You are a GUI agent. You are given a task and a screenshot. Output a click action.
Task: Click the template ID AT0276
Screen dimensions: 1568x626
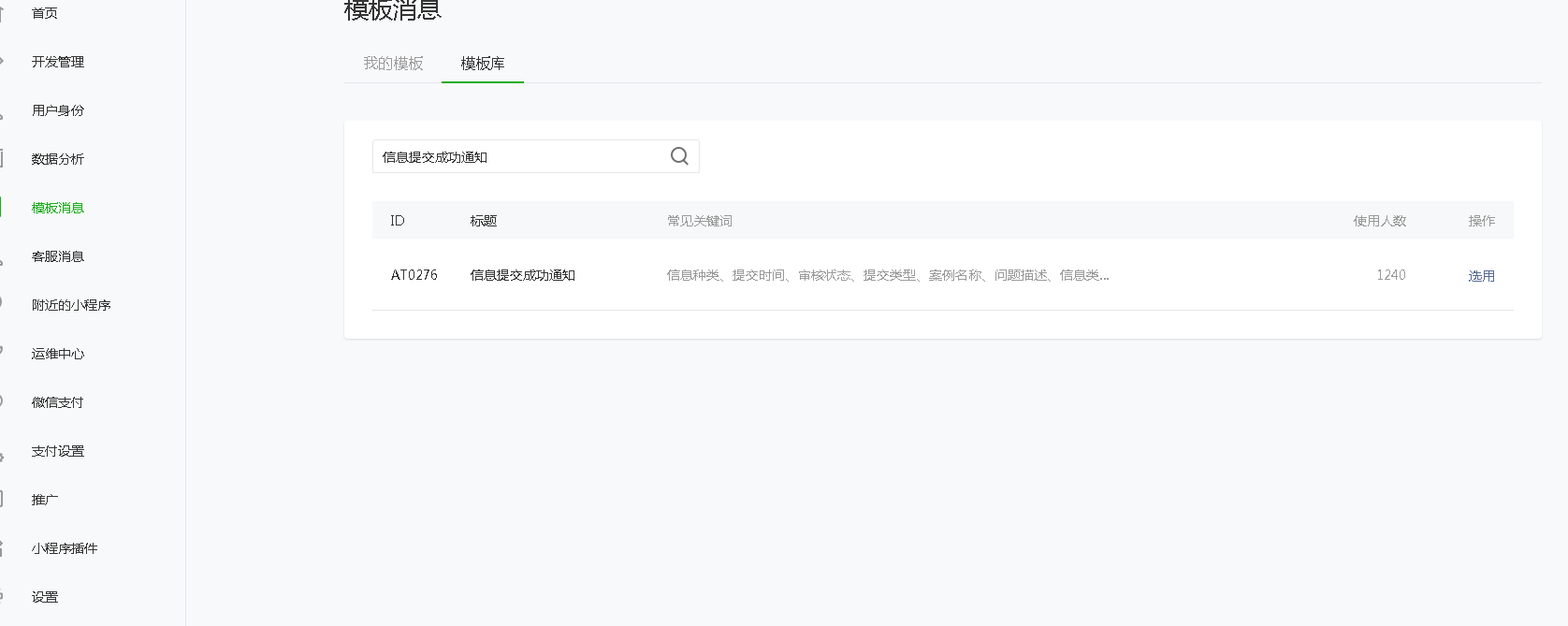click(x=414, y=275)
